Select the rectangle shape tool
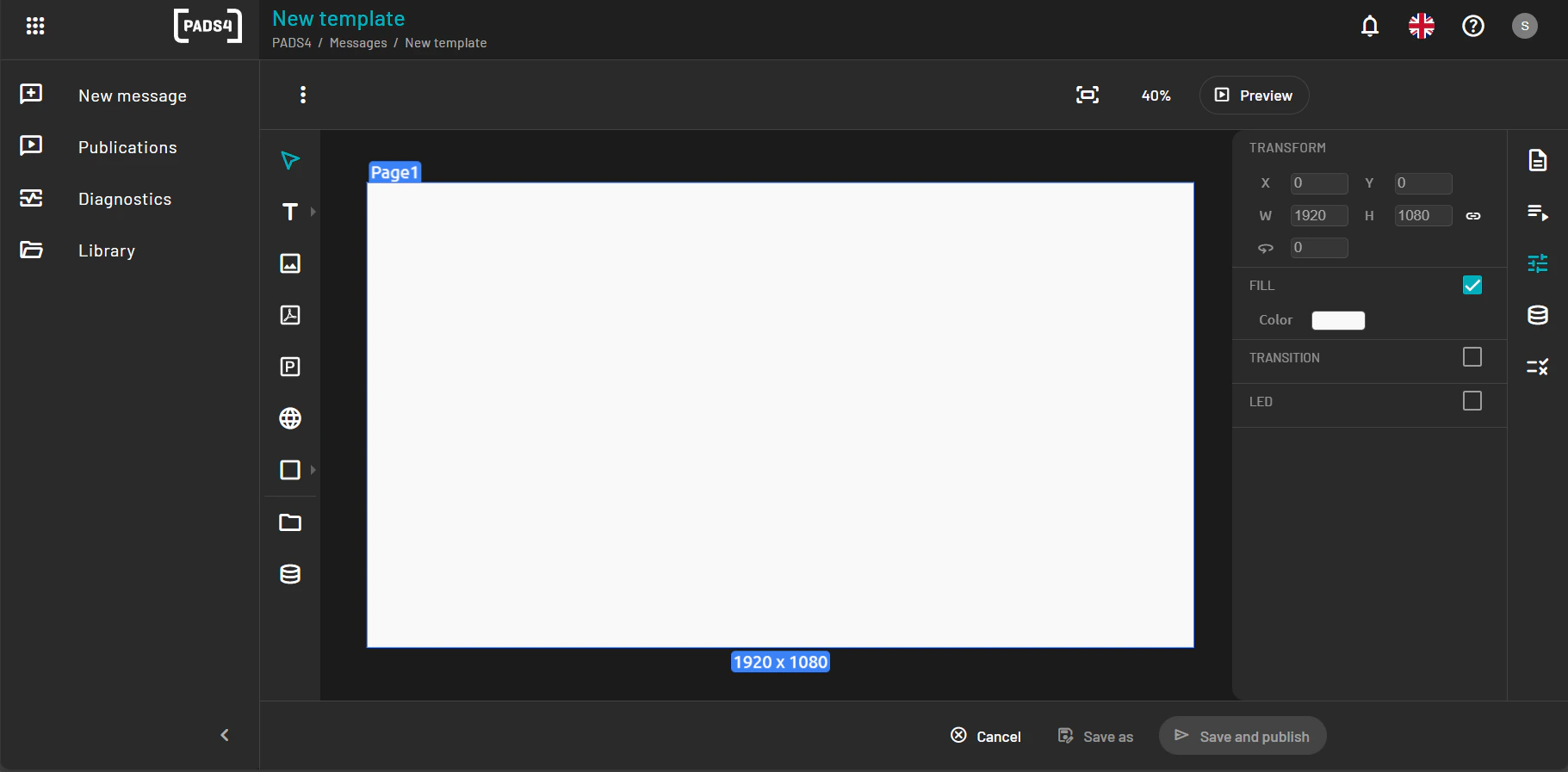Viewport: 1568px width, 772px height. point(290,470)
